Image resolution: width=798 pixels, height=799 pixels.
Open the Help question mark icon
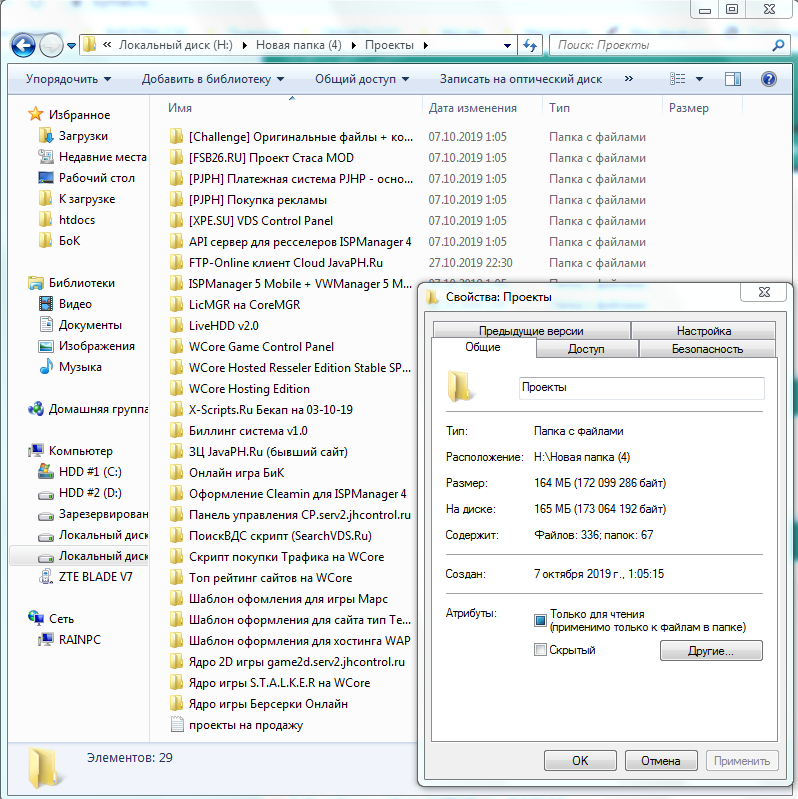tap(768, 79)
